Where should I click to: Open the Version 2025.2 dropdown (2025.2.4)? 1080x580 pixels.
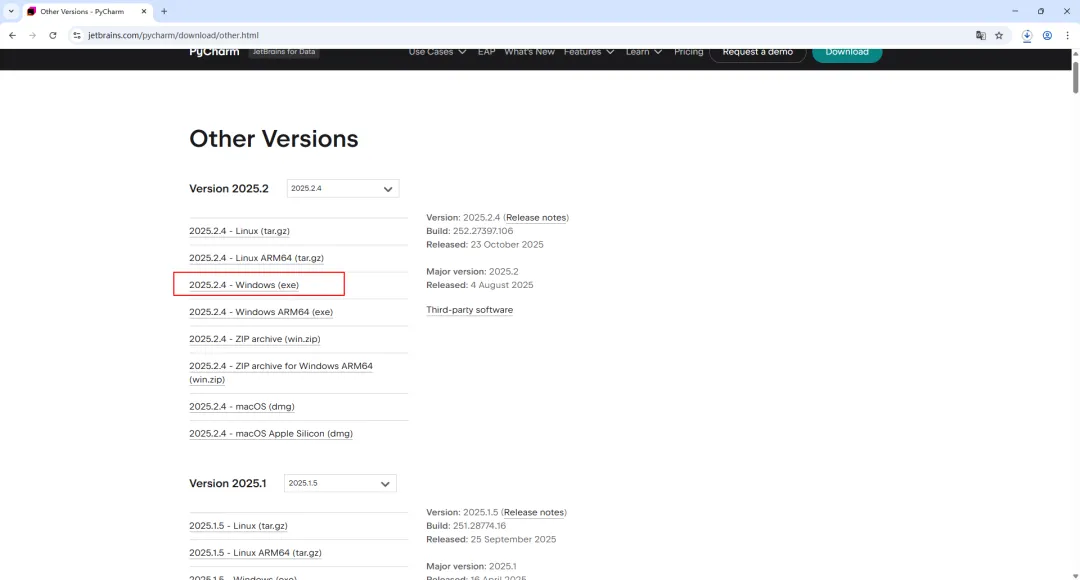pos(342,188)
